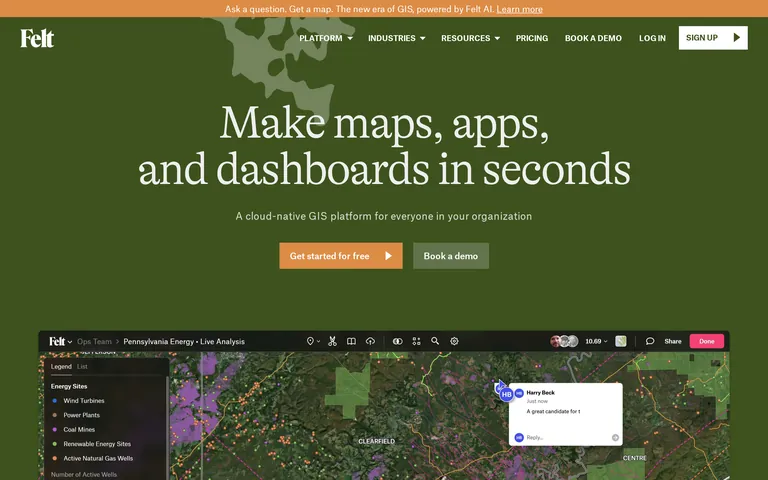Open the Resources dropdown
Screen dimensions: 768x480
tap(470, 38)
